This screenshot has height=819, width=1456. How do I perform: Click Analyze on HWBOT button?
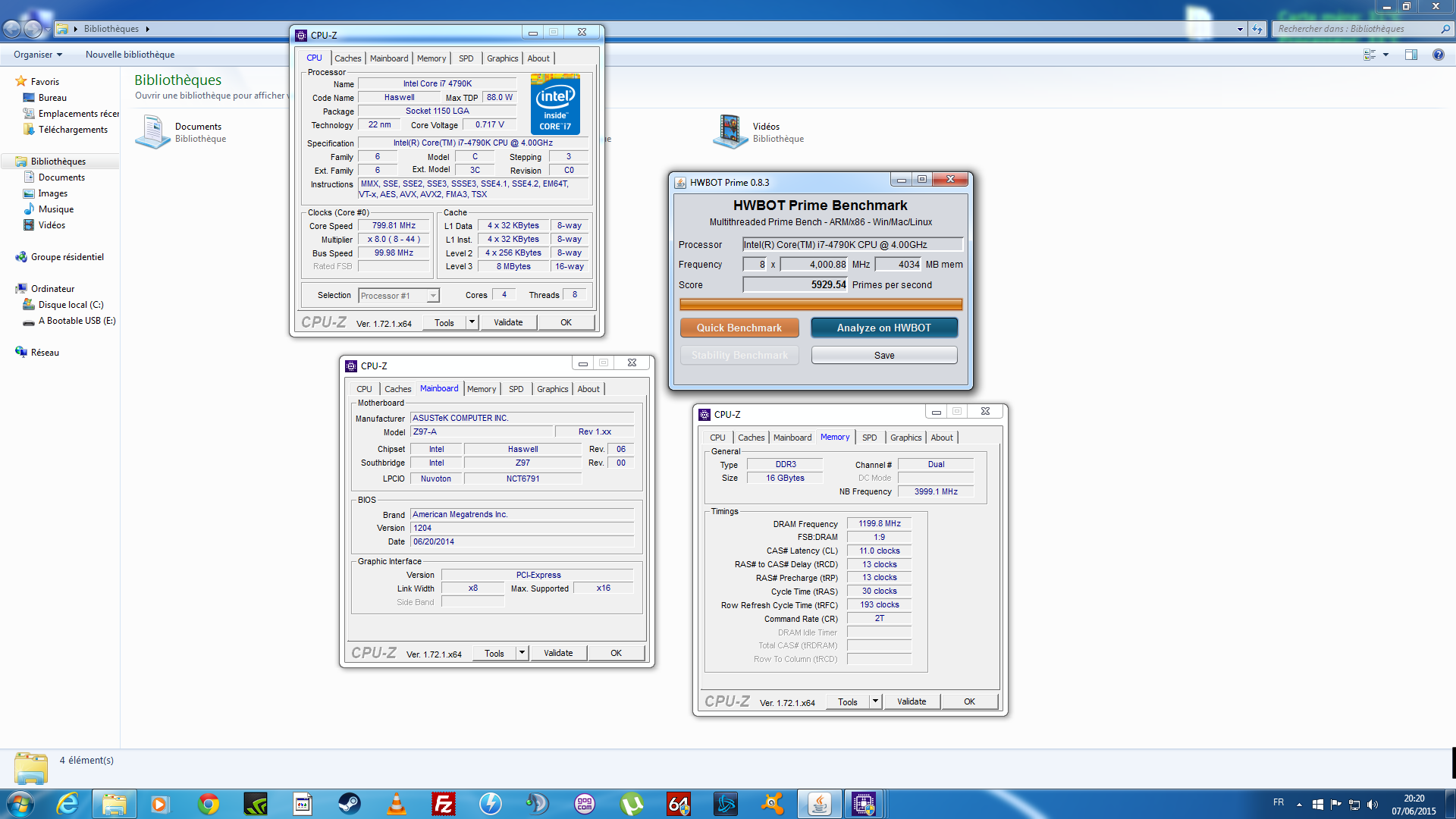pyautogui.click(x=884, y=328)
